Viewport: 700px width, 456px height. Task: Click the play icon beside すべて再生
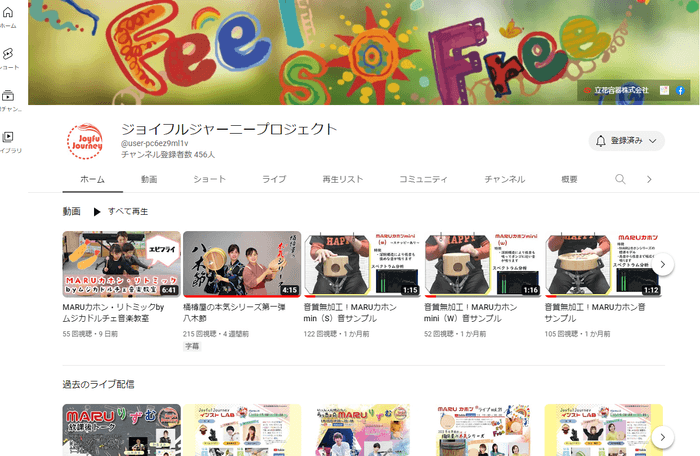point(97,212)
